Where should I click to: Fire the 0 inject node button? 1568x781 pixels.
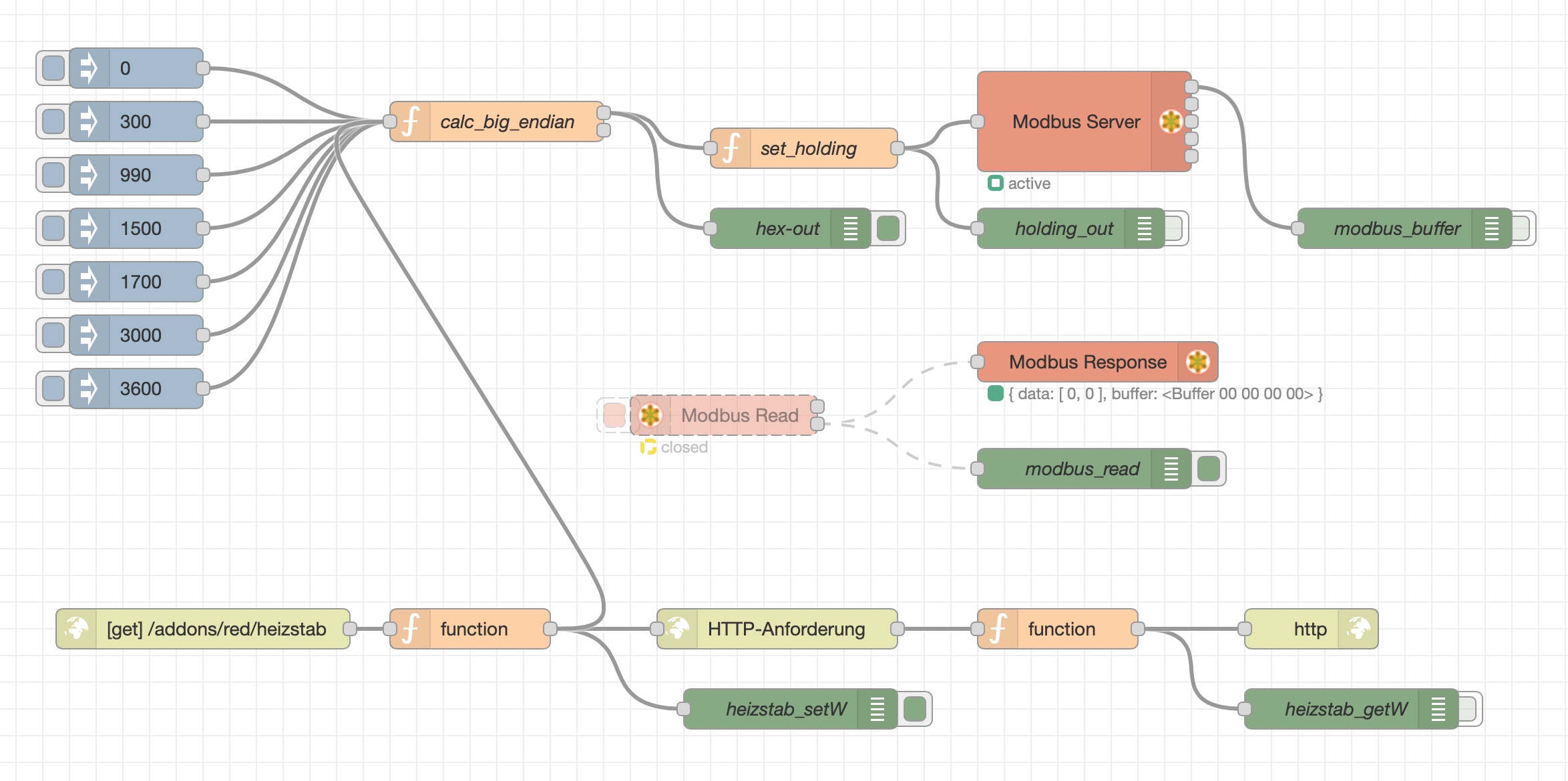click(x=53, y=68)
